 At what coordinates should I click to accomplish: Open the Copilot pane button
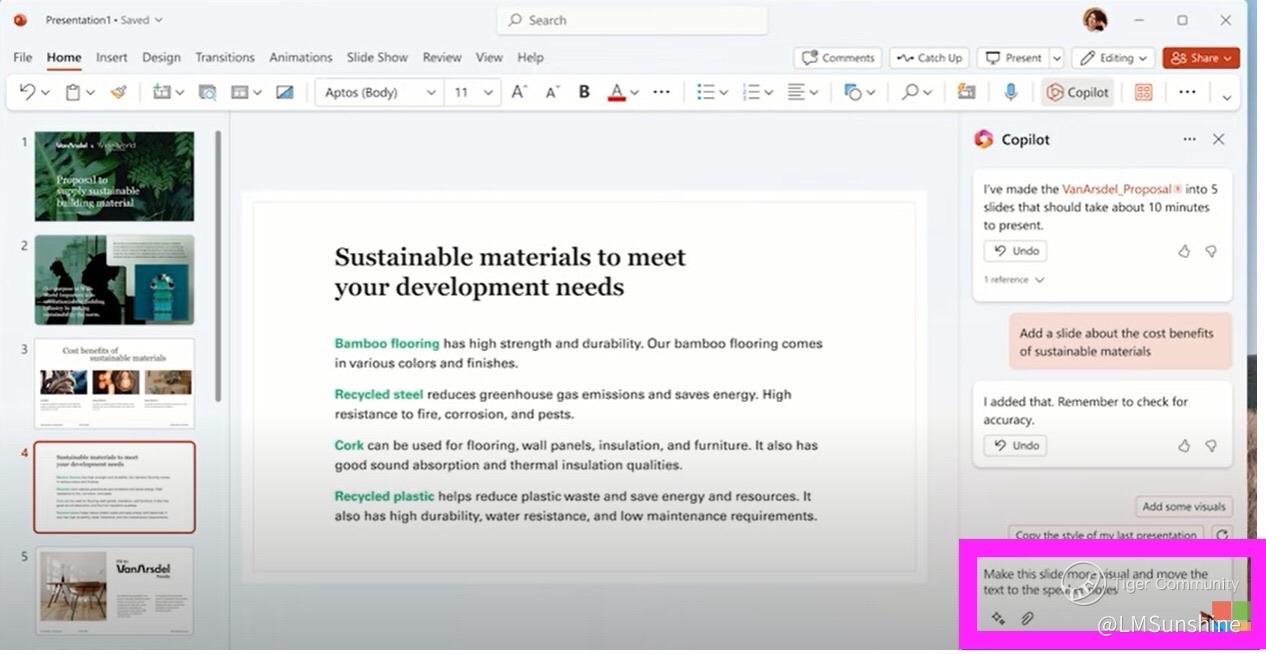tap(1077, 92)
